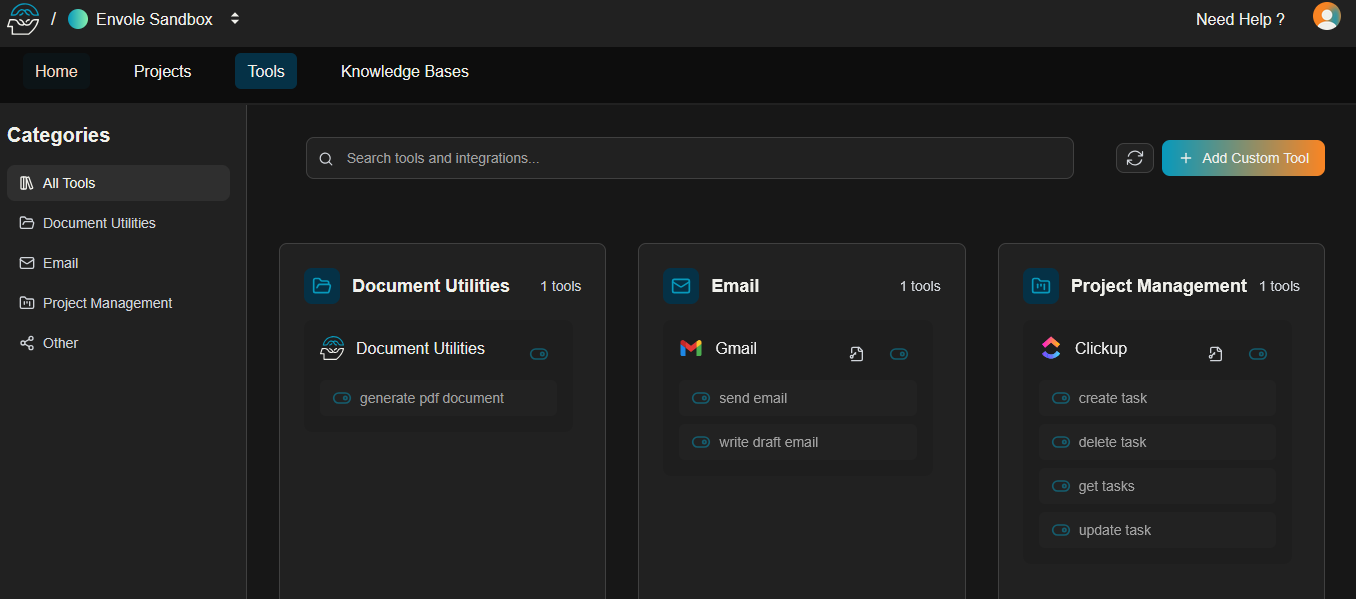Click the create task label
Image resolution: width=1356 pixels, height=599 pixels.
1113,398
